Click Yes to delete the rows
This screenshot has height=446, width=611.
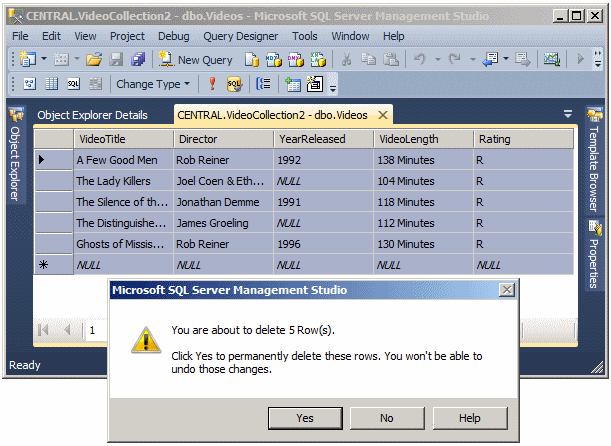tap(305, 418)
